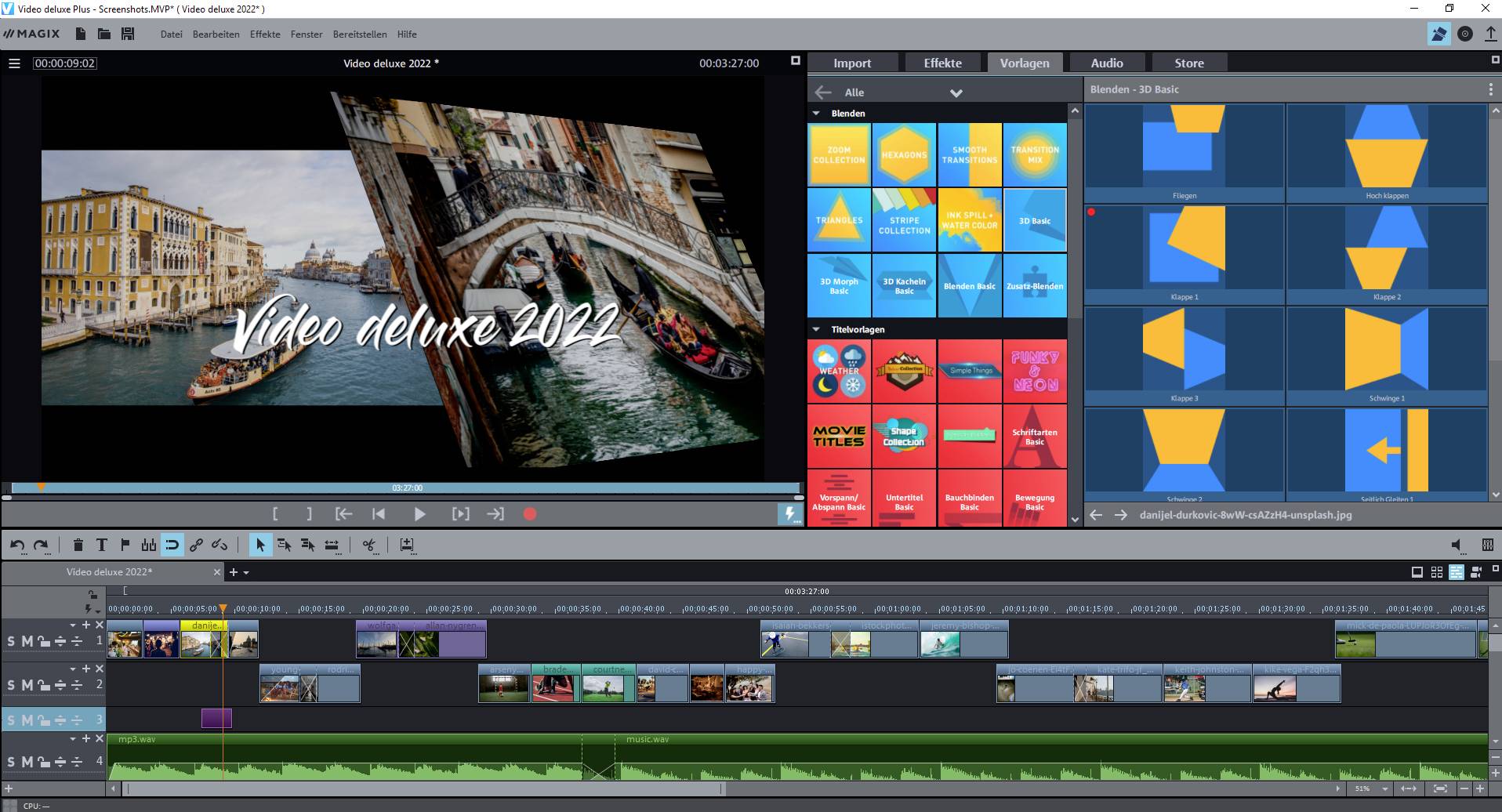This screenshot has width=1502, height=812.
Task: Open project with the folder icon
Action: coord(103,34)
